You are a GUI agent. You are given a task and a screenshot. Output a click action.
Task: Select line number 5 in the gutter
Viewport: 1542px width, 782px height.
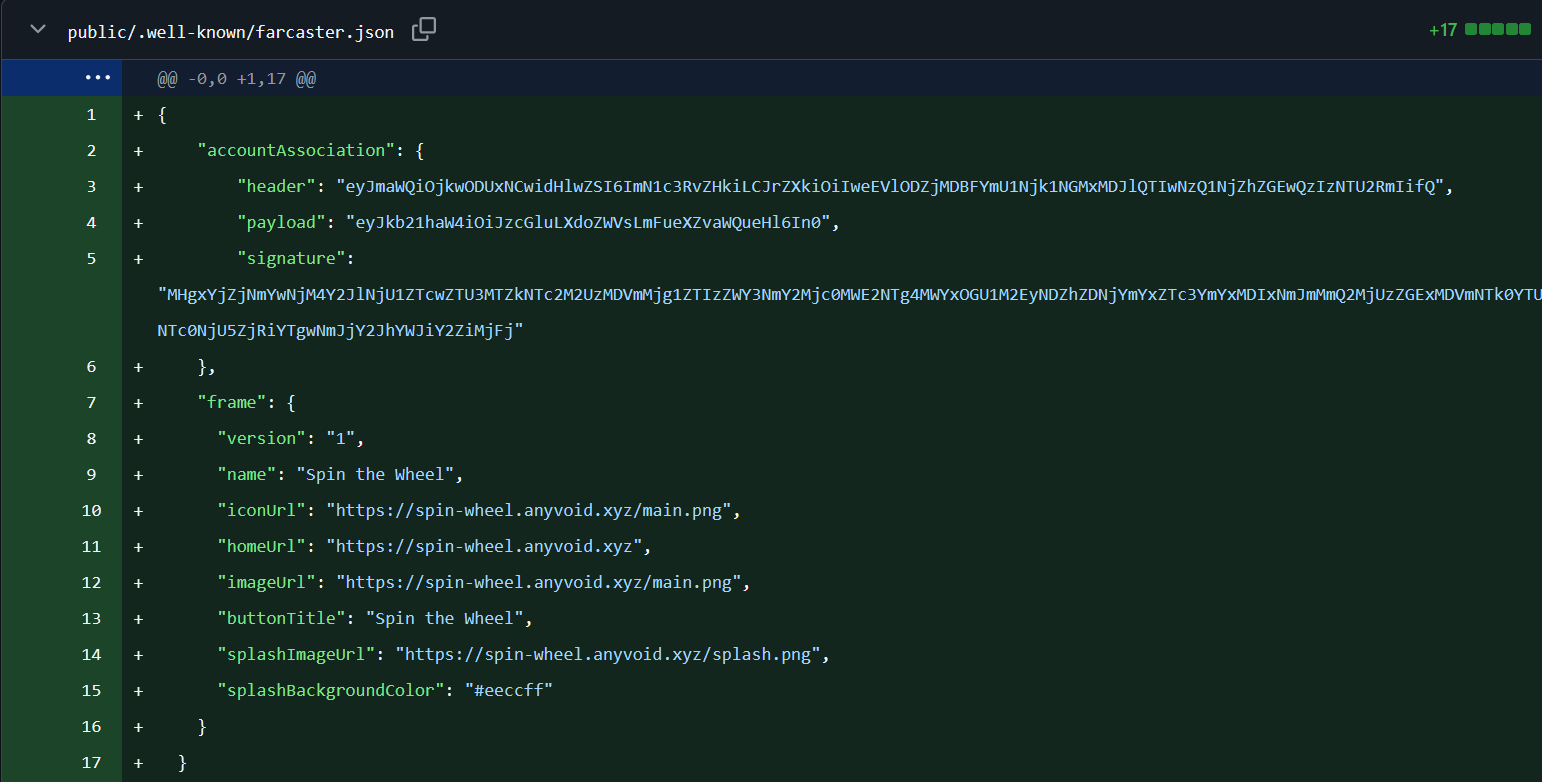point(91,257)
